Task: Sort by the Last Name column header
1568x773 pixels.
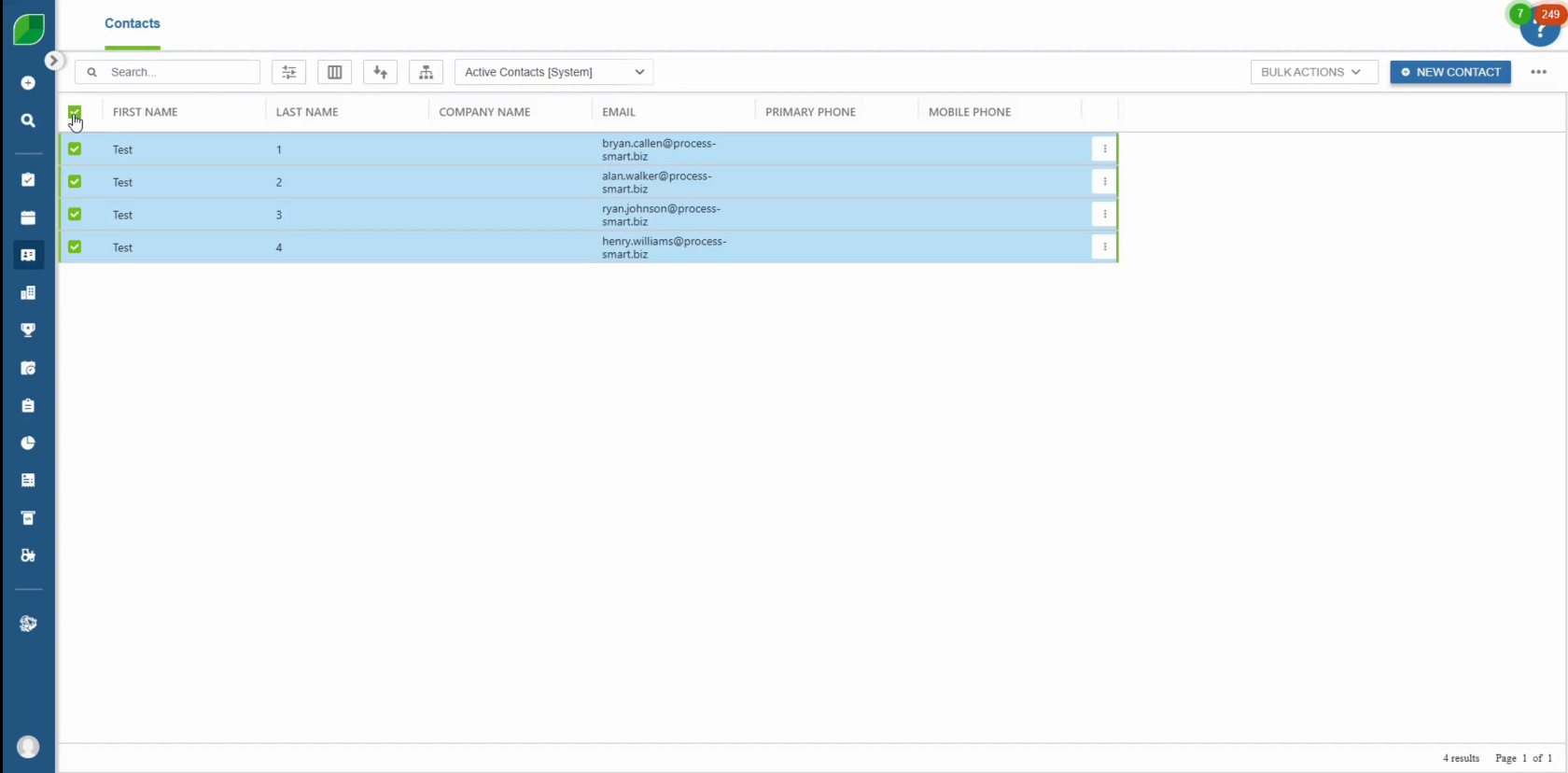Action: [307, 112]
